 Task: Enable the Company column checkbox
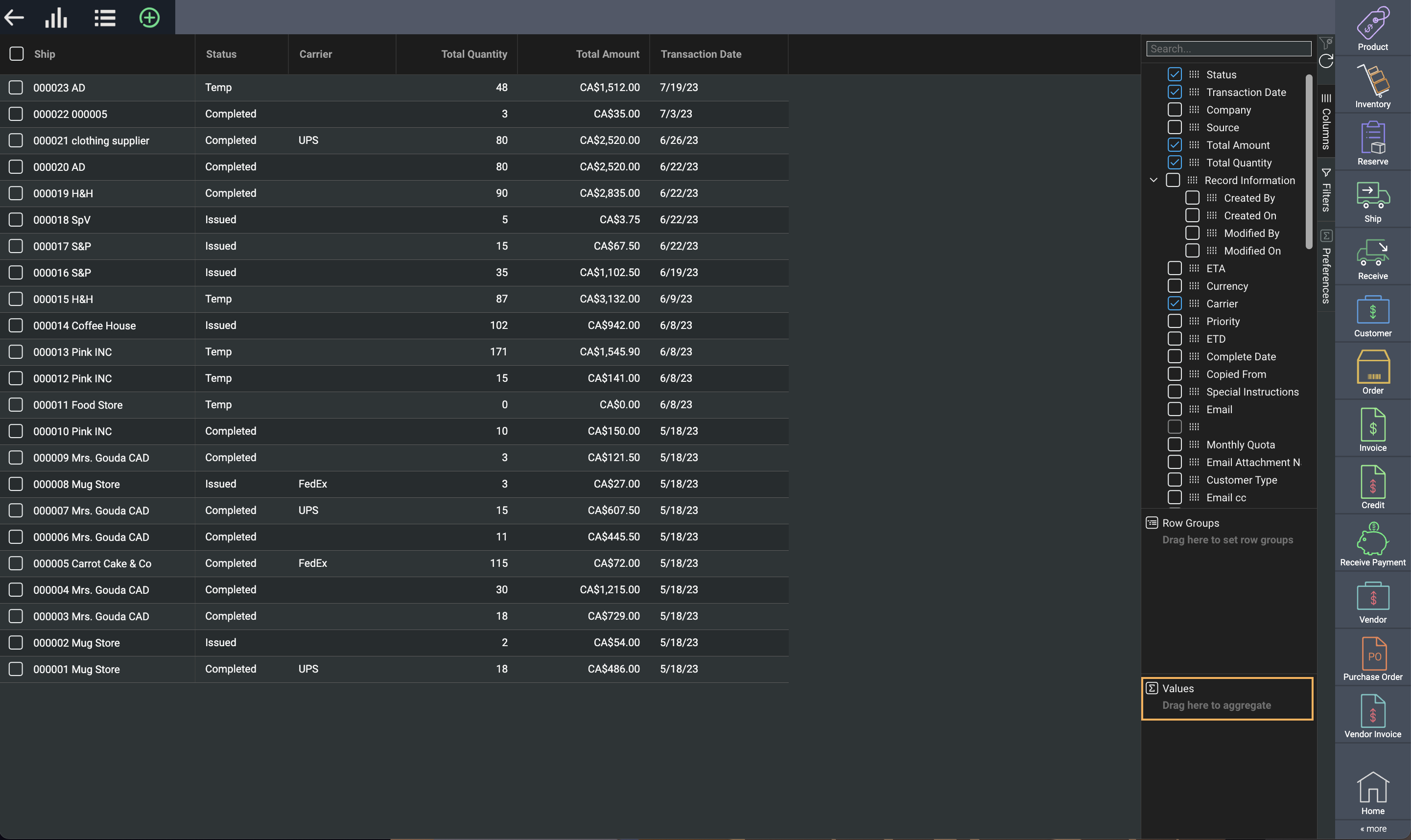(1175, 110)
